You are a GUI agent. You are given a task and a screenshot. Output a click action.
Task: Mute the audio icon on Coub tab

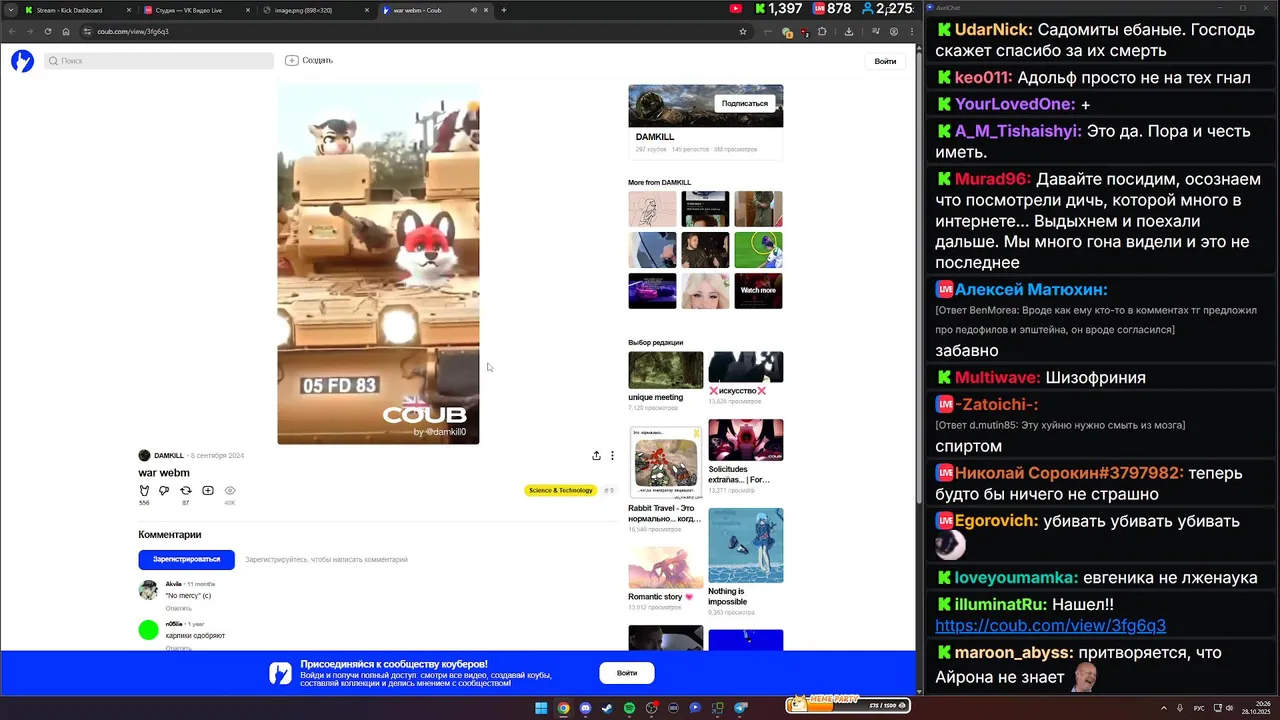pyautogui.click(x=473, y=10)
